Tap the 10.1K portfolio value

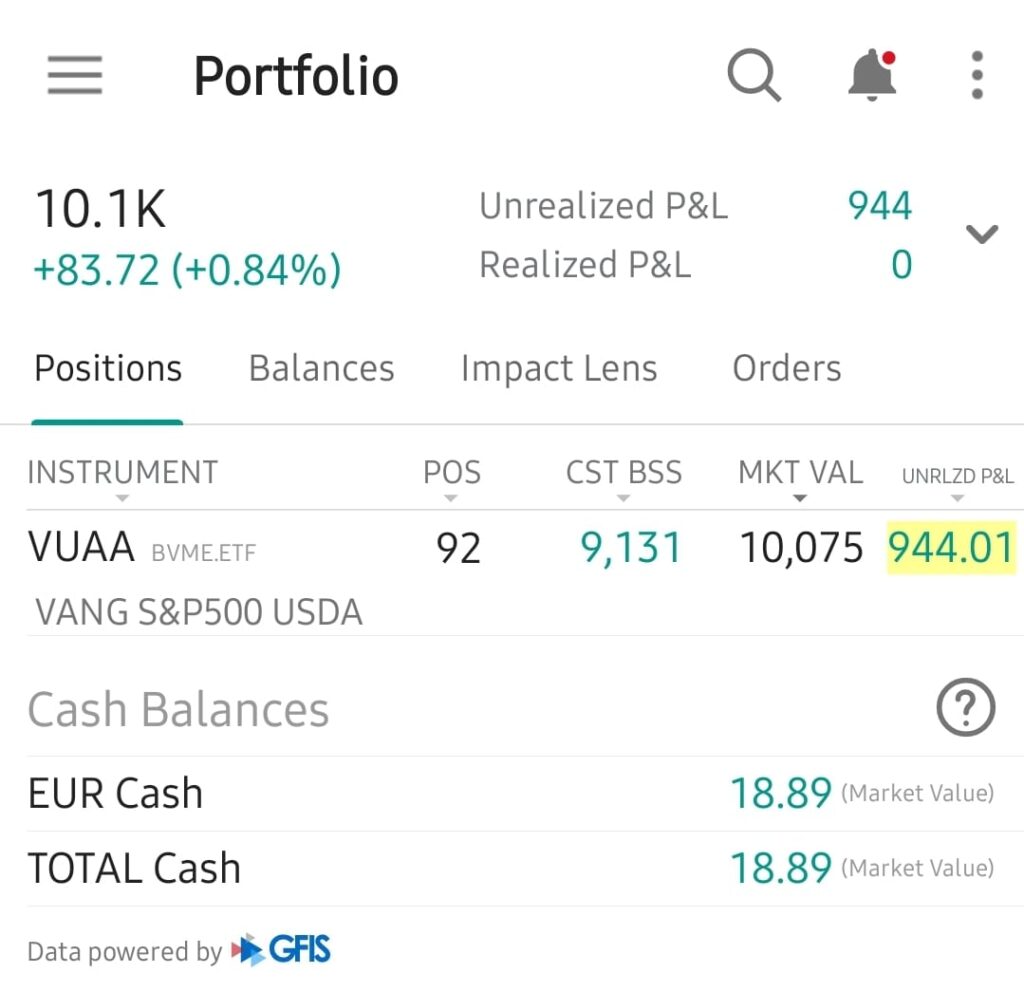[x=101, y=210]
